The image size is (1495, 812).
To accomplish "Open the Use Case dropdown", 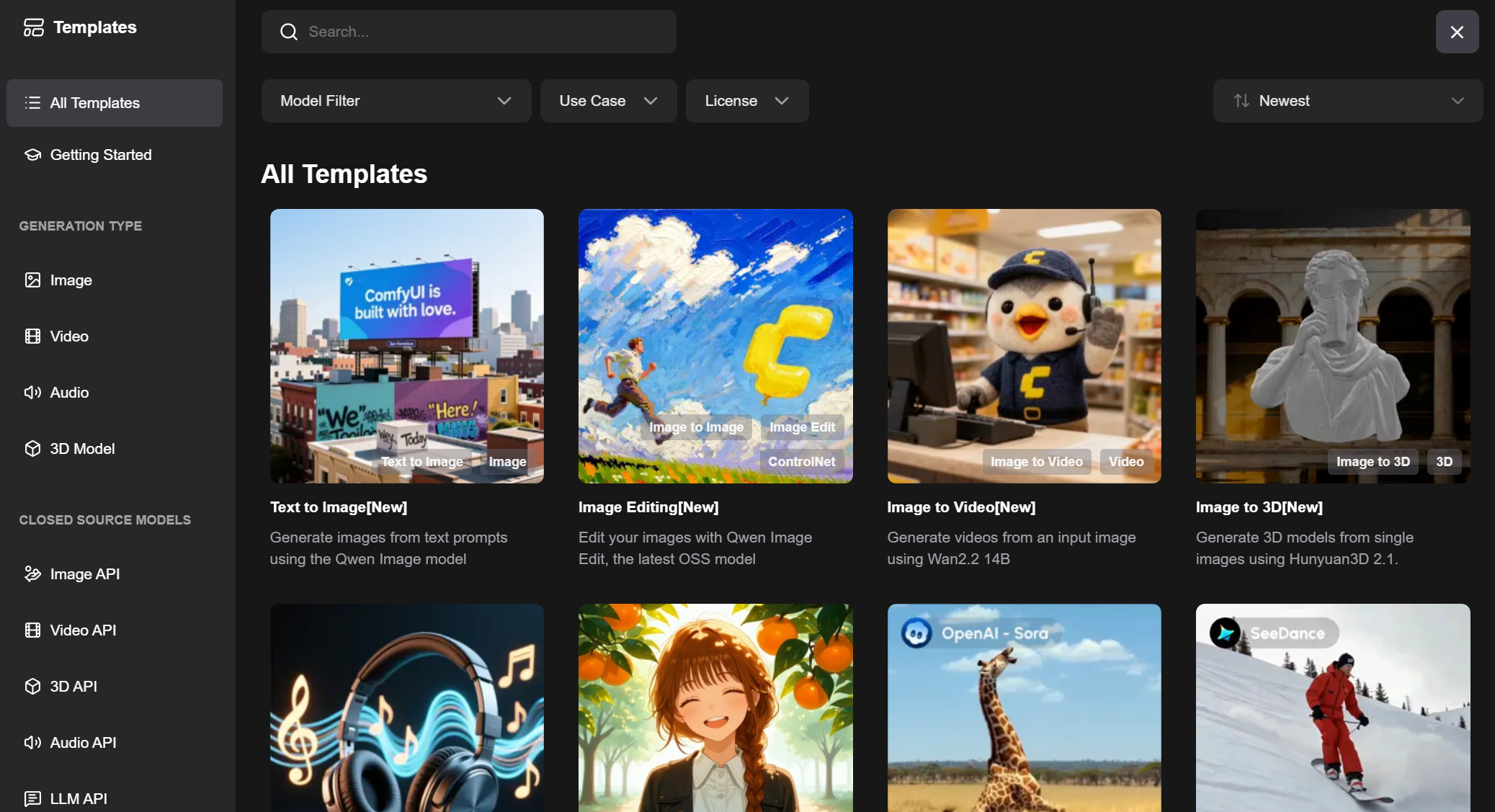I will coord(608,101).
